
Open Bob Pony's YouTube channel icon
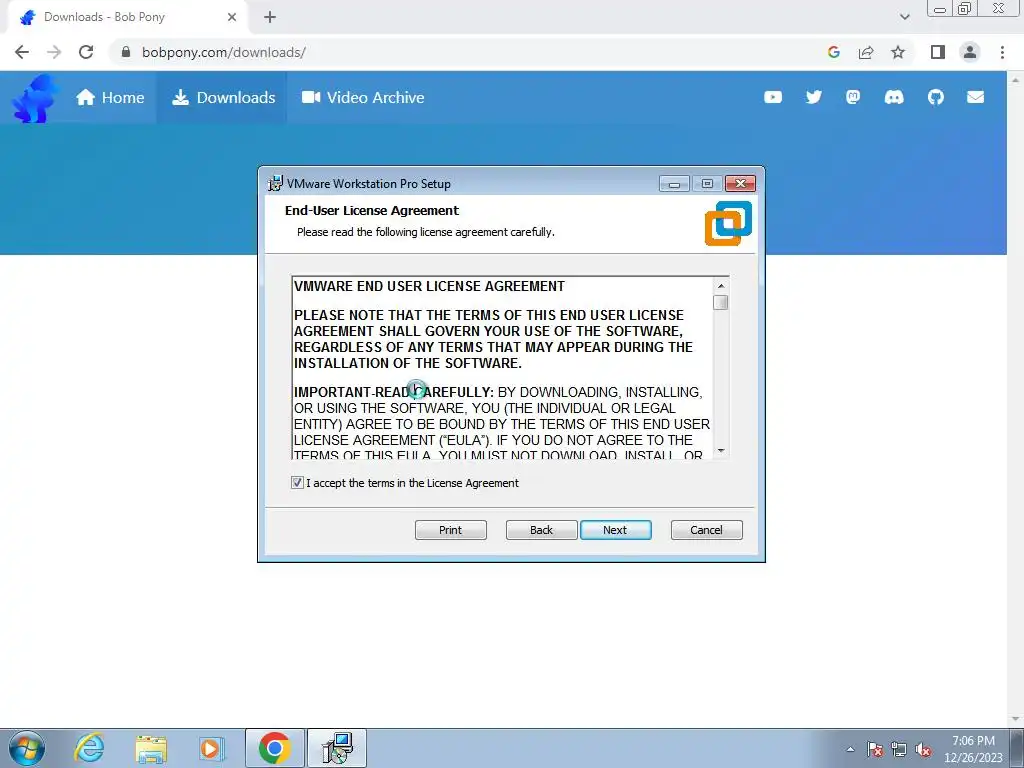[x=773, y=97]
